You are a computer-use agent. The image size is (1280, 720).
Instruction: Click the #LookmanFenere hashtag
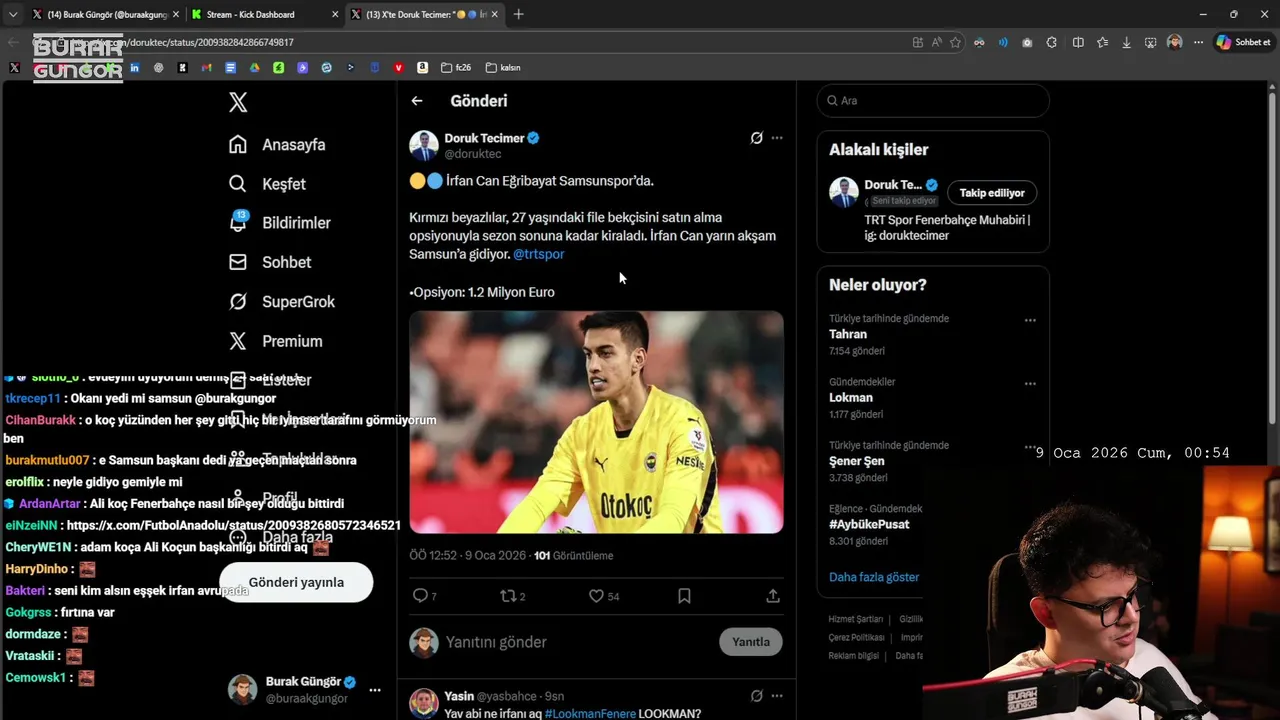point(590,713)
